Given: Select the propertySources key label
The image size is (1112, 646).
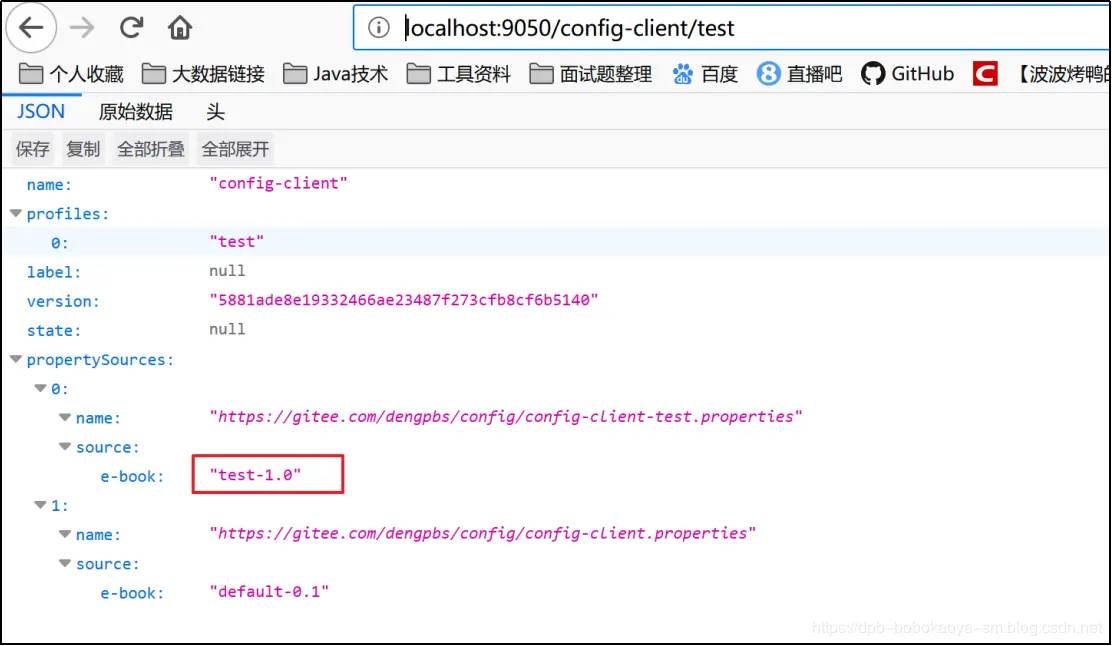Looking at the screenshot, I should pos(100,360).
